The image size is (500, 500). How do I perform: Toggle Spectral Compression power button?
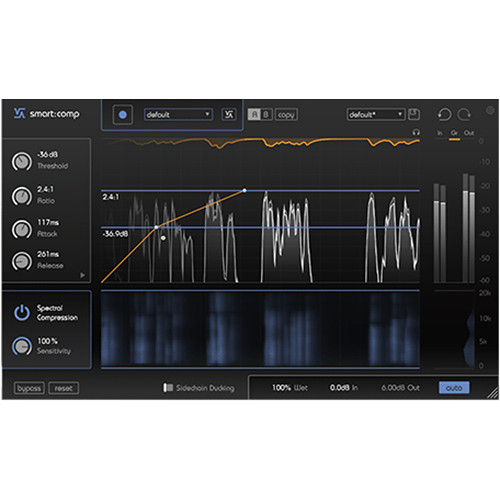pos(22,313)
